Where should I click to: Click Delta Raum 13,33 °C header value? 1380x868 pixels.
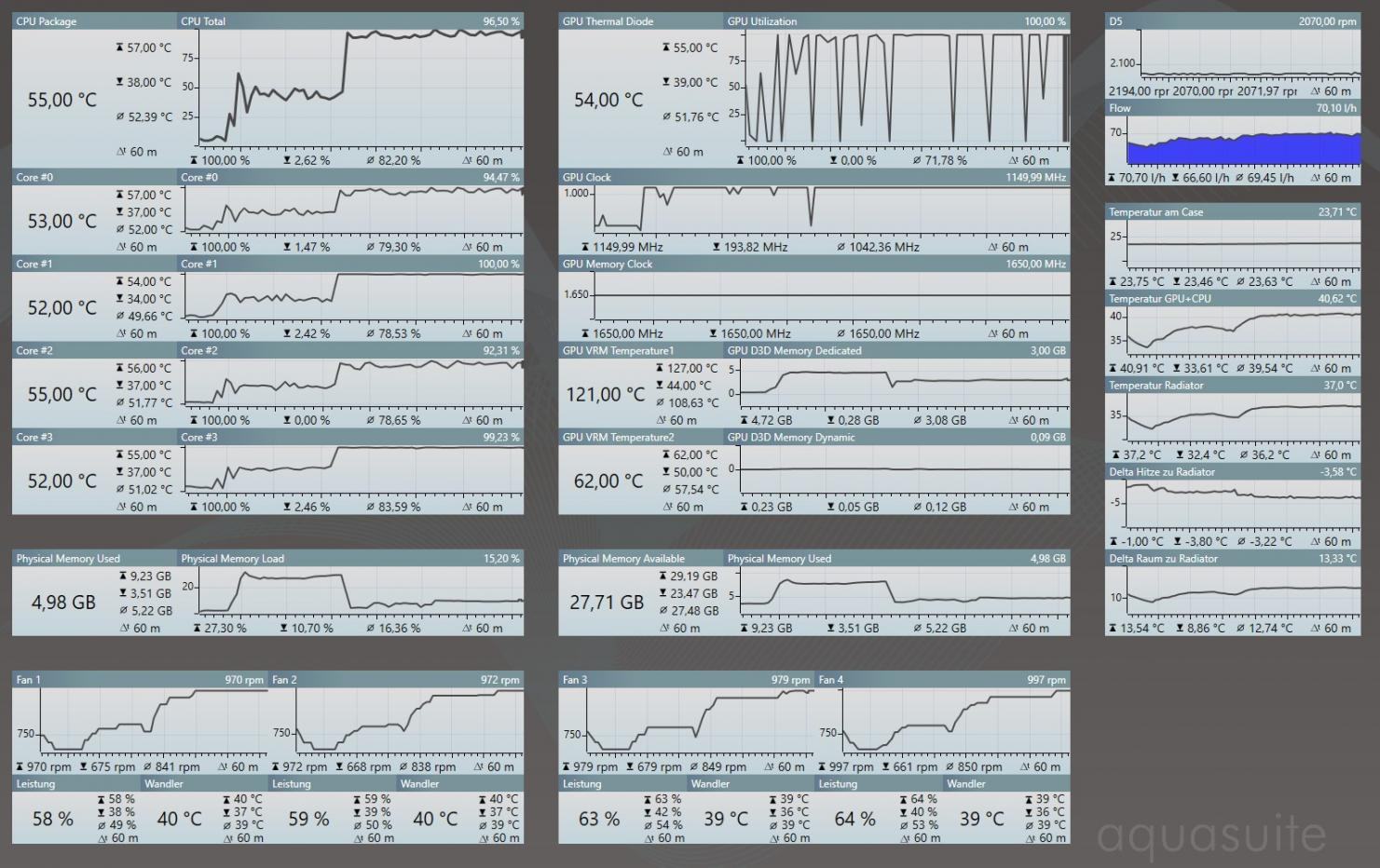(1337, 559)
